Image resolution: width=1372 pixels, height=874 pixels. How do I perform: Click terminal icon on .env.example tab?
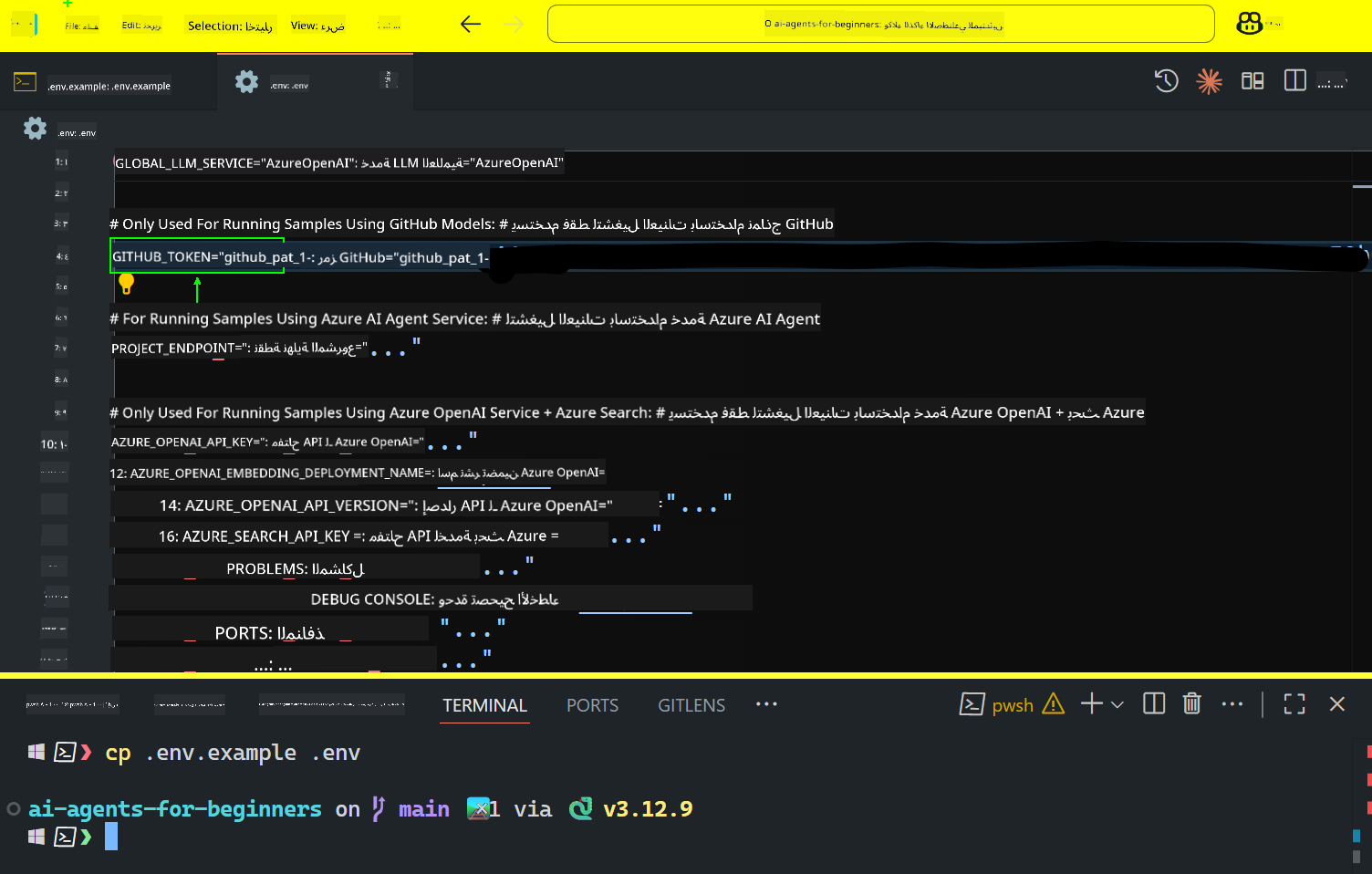click(x=25, y=82)
